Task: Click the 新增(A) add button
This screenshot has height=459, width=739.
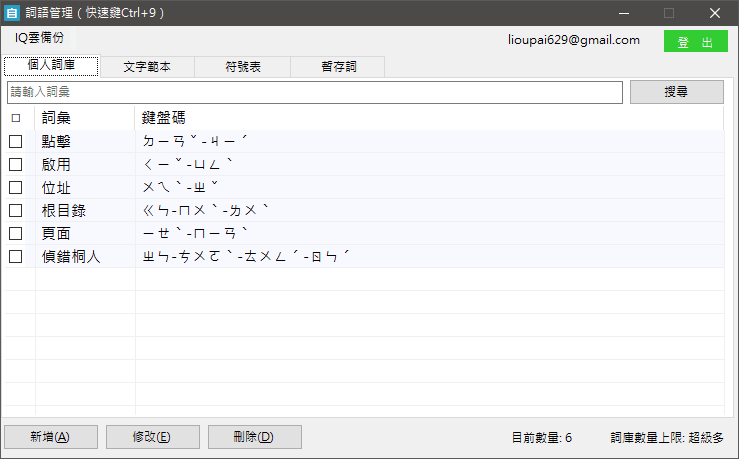Action: pyautogui.click(x=51, y=437)
